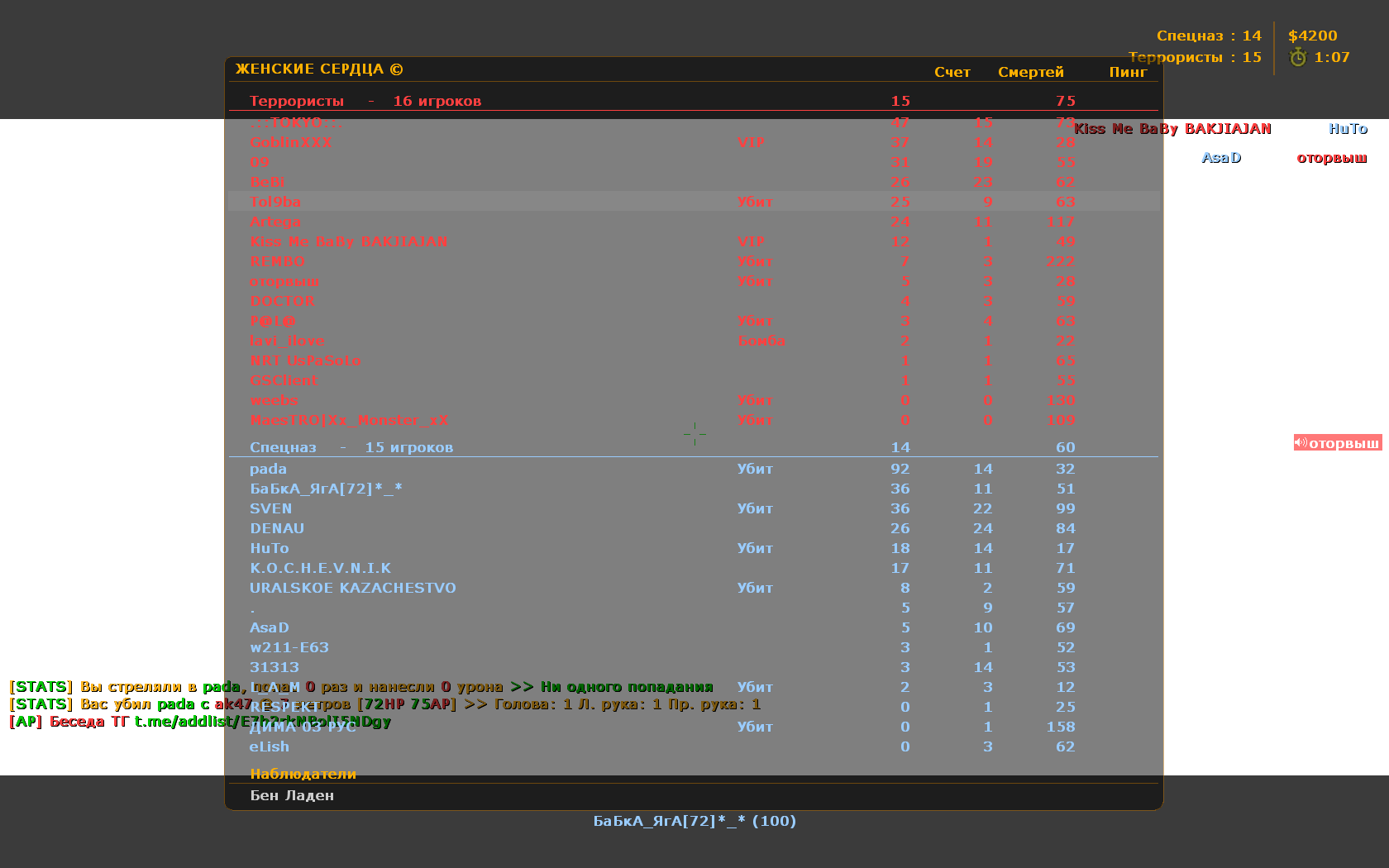Click player SVEN in Спецназ list
The image size is (1389, 868).
pyautogui.click(x=270, y=508)
